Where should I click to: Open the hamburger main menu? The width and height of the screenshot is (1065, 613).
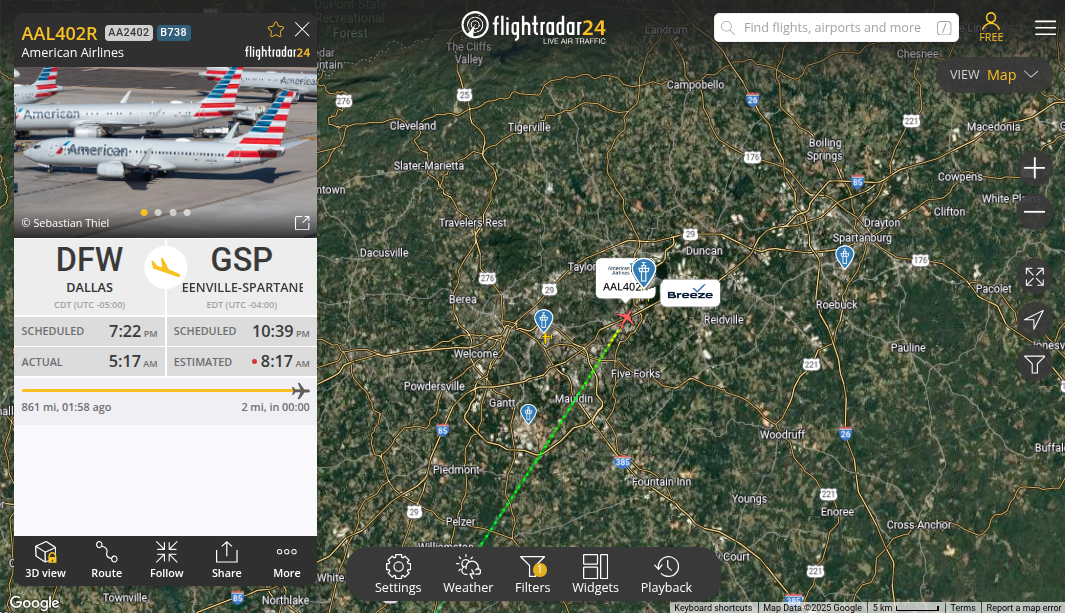point(1045,28)
